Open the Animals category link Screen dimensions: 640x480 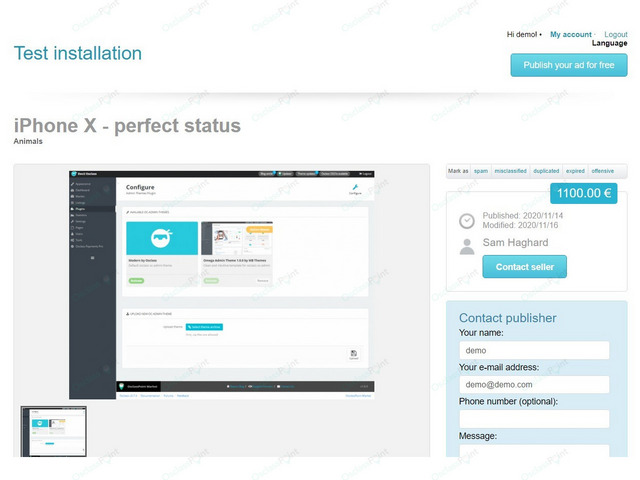(x=28, y=141)
